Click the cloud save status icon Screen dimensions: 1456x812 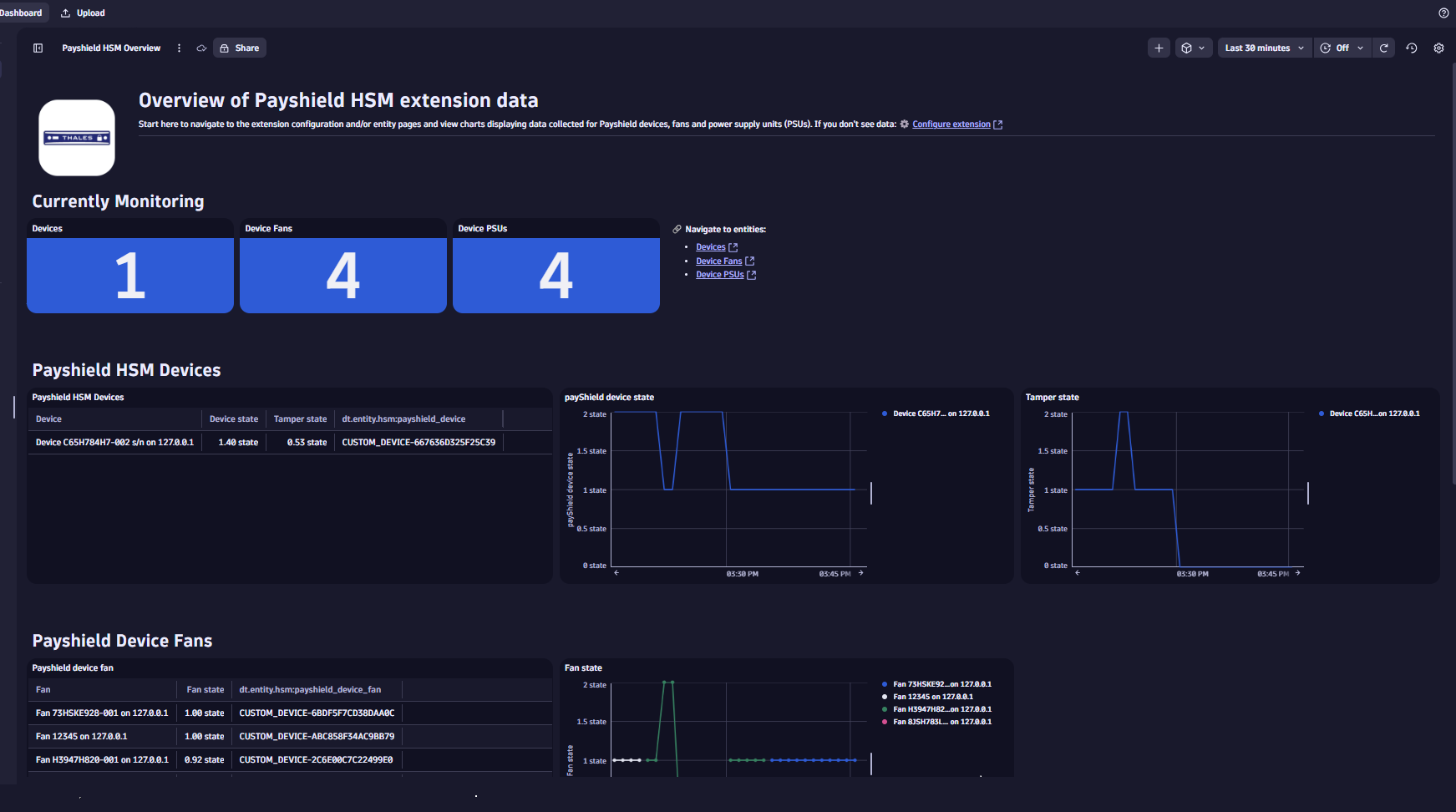(x=201, y=48)
